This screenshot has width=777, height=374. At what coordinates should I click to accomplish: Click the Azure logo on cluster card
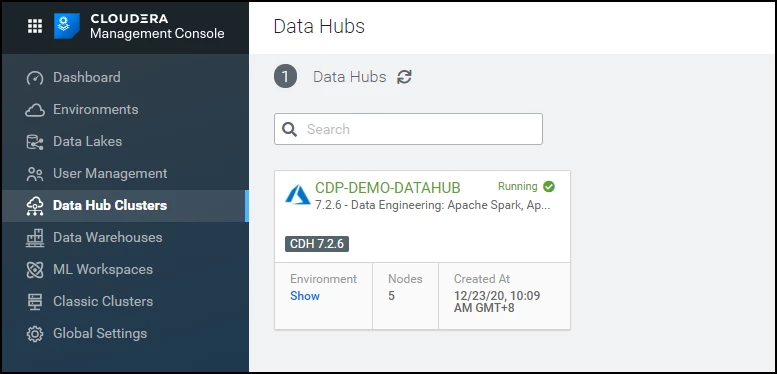[x=297, y=194]
